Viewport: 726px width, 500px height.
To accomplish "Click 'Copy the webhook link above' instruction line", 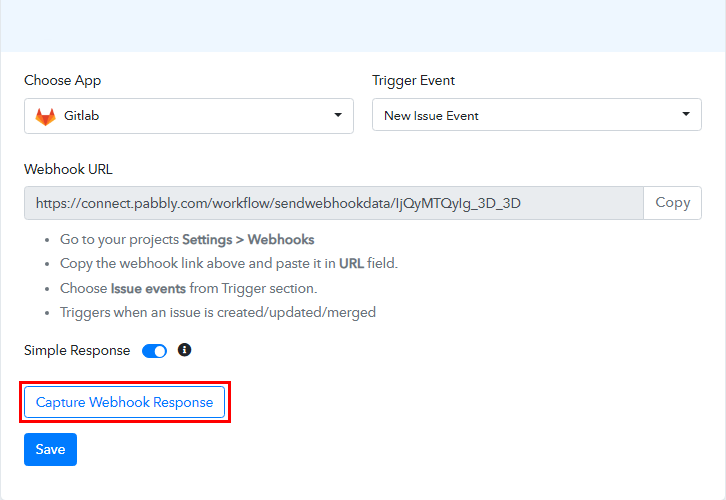I will coord(229,263).
